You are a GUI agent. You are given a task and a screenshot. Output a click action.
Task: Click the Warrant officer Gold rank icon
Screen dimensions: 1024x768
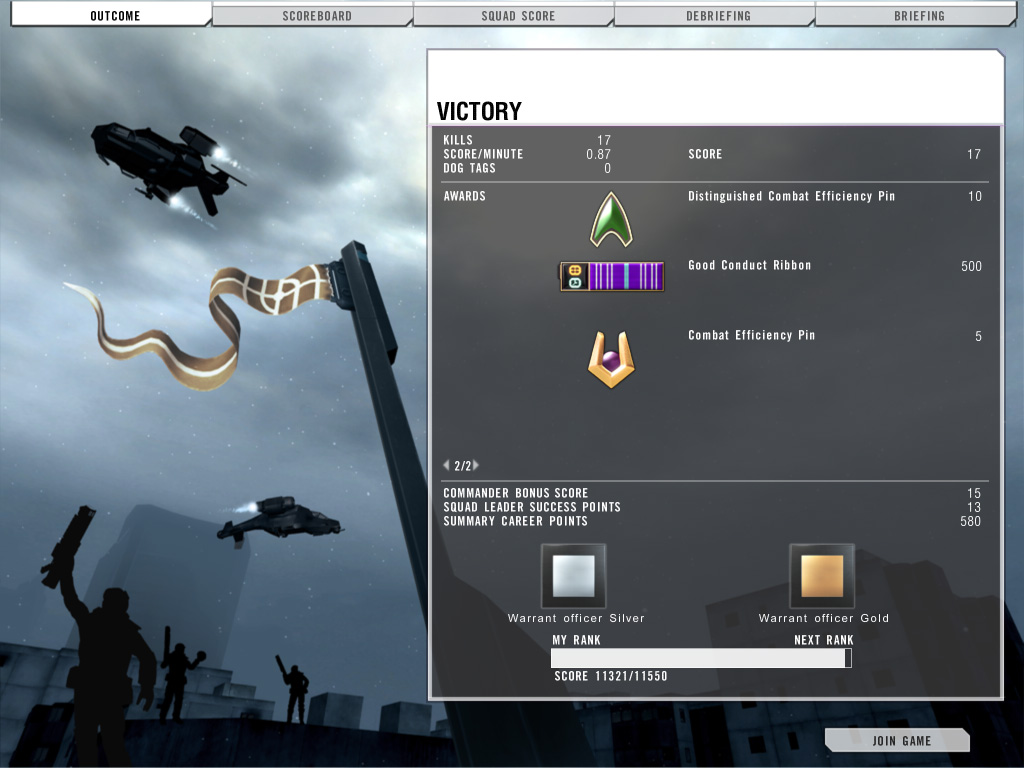(x=821, y=575)
